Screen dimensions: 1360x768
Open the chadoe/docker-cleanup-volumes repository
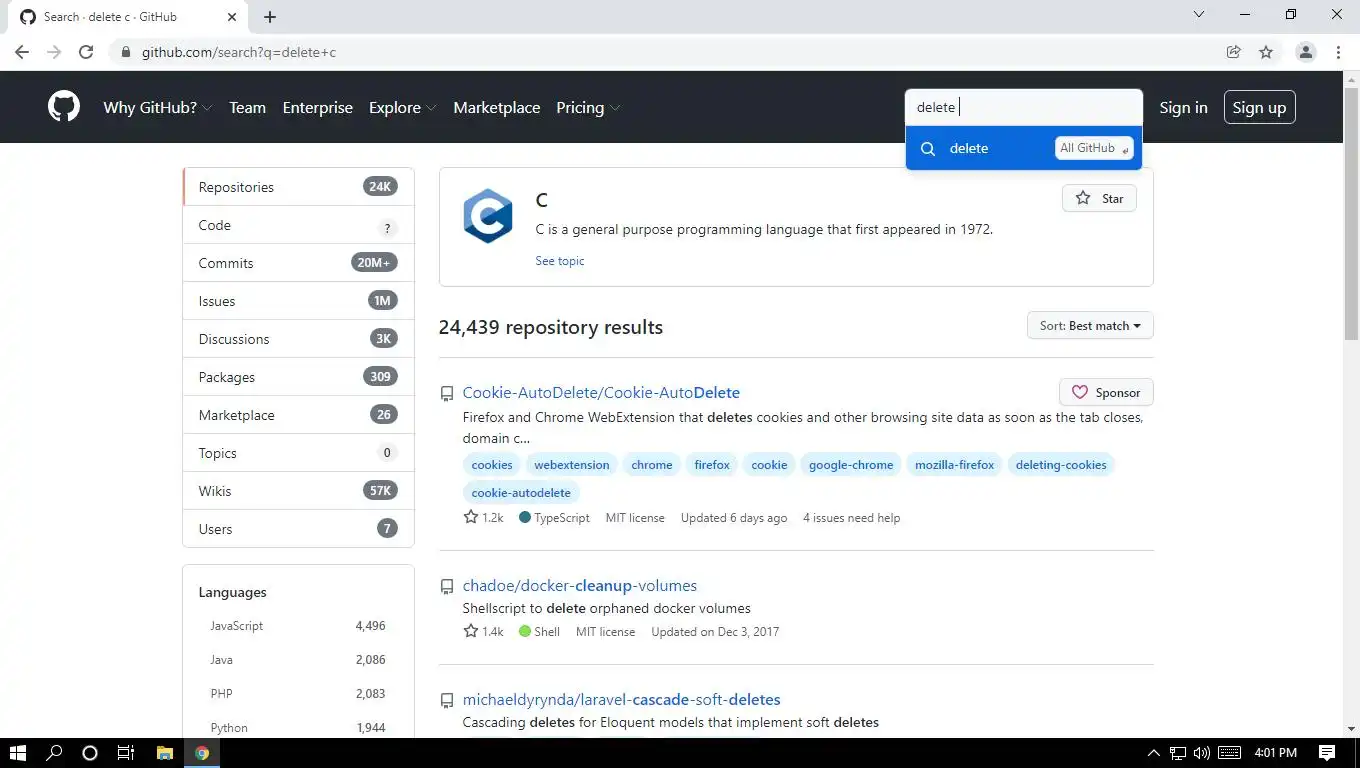[579, 586]
